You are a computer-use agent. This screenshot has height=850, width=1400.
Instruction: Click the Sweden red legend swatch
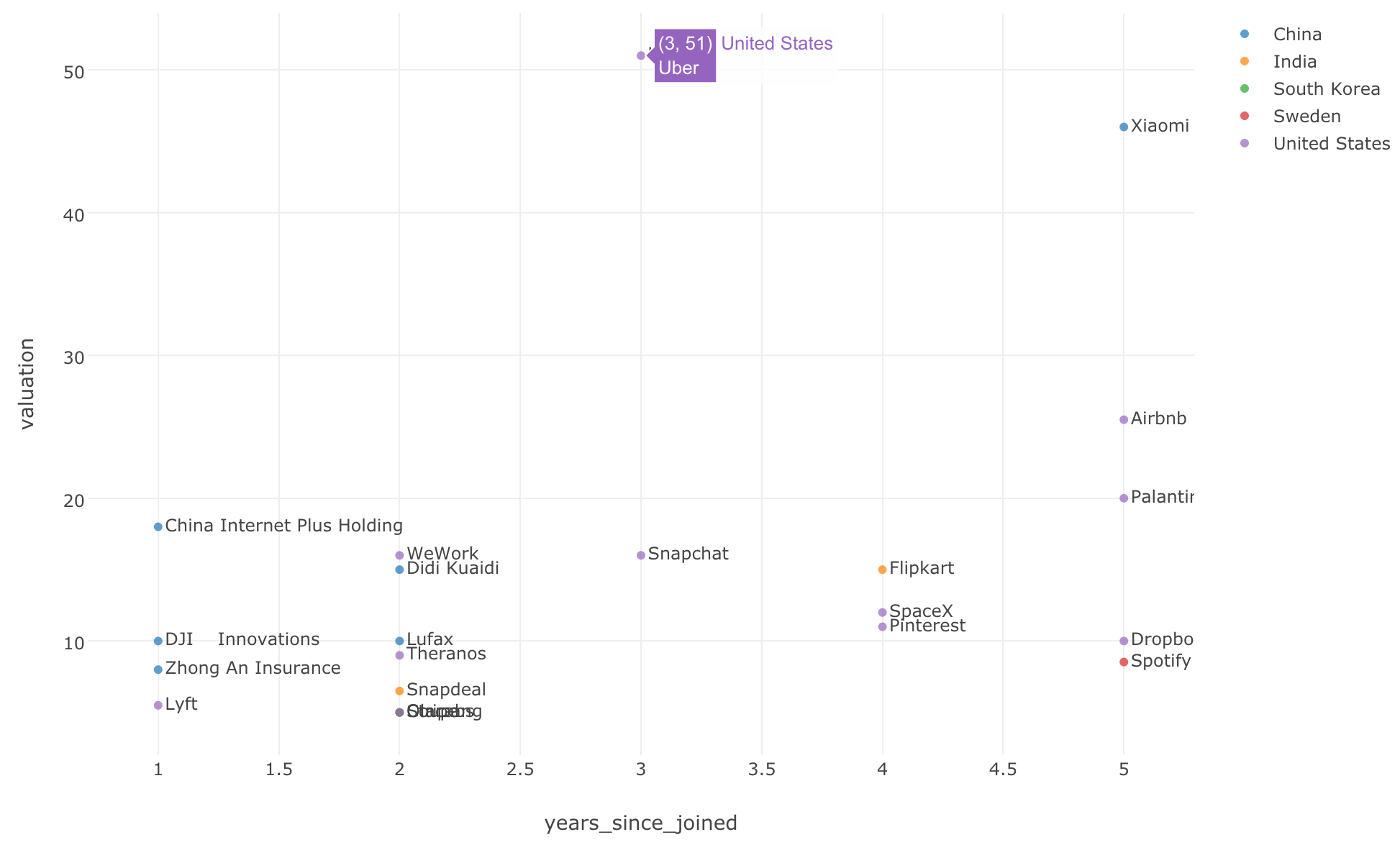[x=1245, y=116]
